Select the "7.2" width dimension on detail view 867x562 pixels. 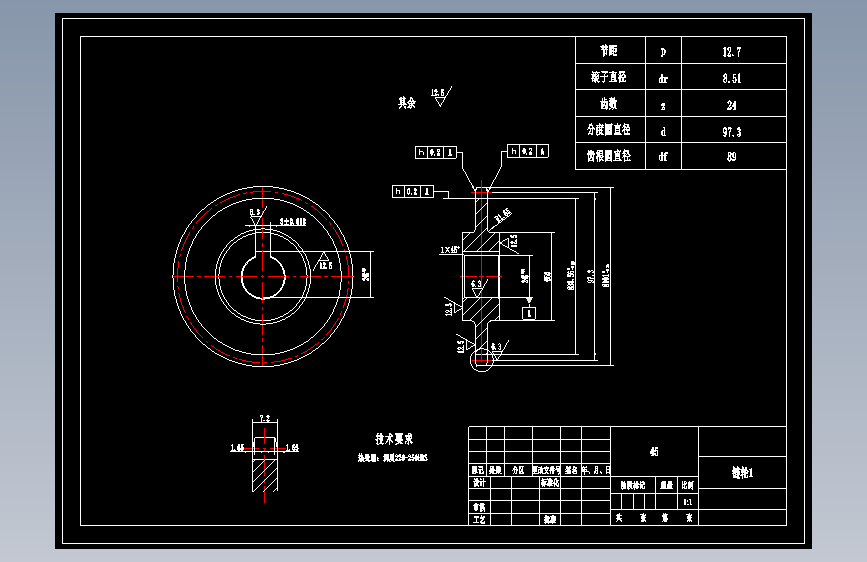265,418
